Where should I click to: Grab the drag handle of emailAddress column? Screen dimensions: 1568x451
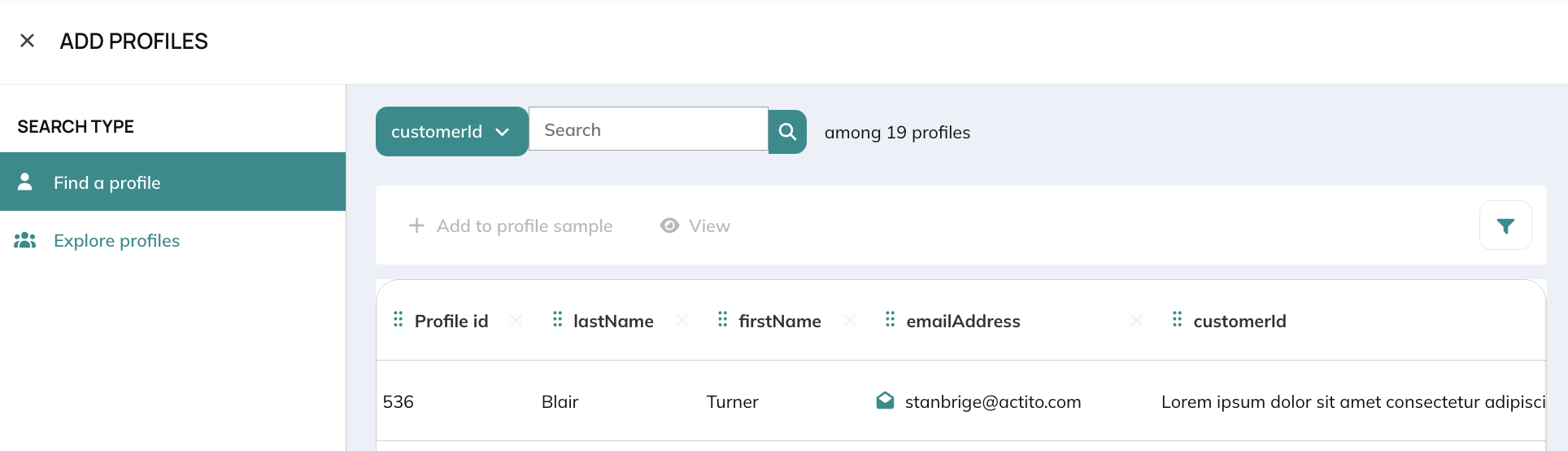pyautogui.click(x=890, y=319)
